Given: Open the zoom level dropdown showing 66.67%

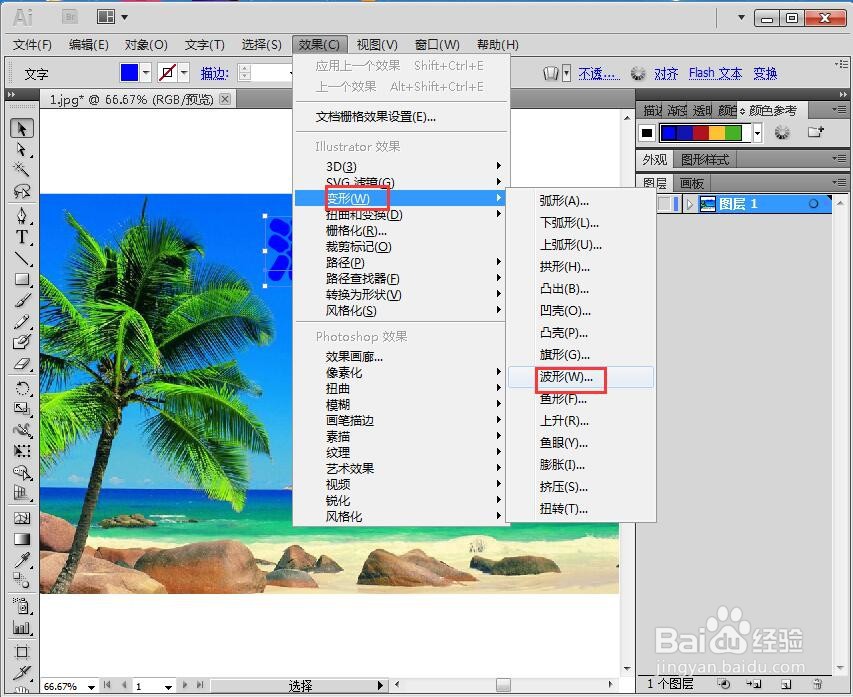Looking at the screenshot, I should pos(90,686).
